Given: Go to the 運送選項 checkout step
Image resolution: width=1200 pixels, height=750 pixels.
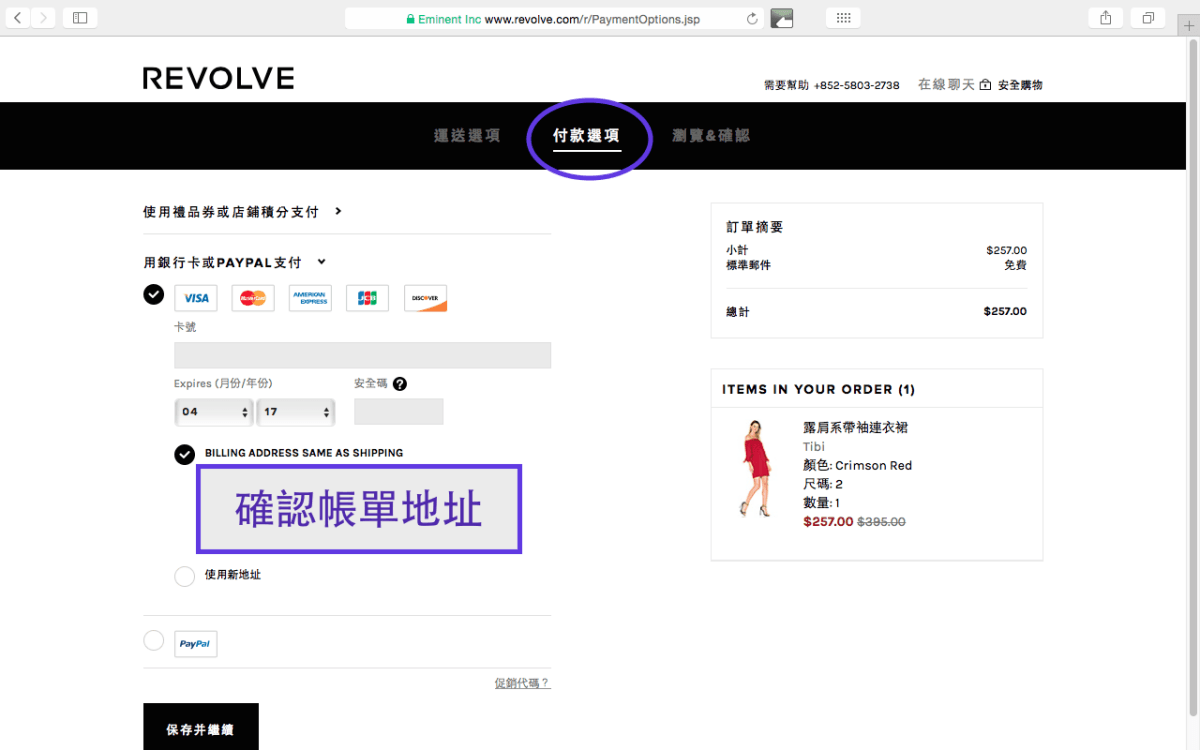Looking at the screenshot, I should tap(467, 136).
